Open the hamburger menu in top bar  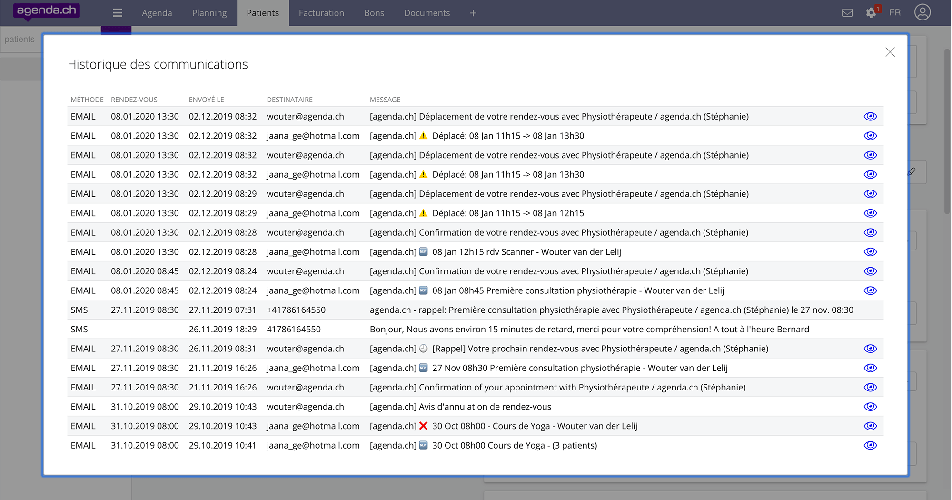(117, 13)
